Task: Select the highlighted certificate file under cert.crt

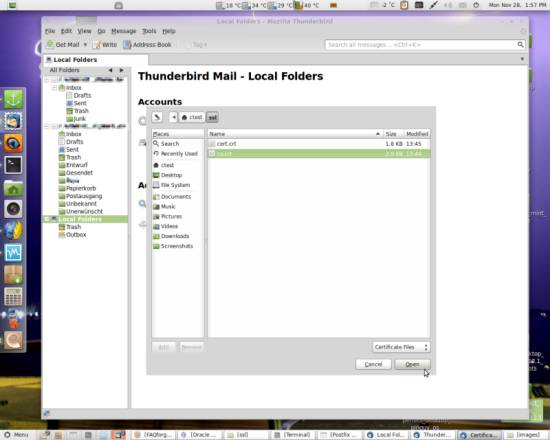Action: pyautogui.click(x=319, y=154)
